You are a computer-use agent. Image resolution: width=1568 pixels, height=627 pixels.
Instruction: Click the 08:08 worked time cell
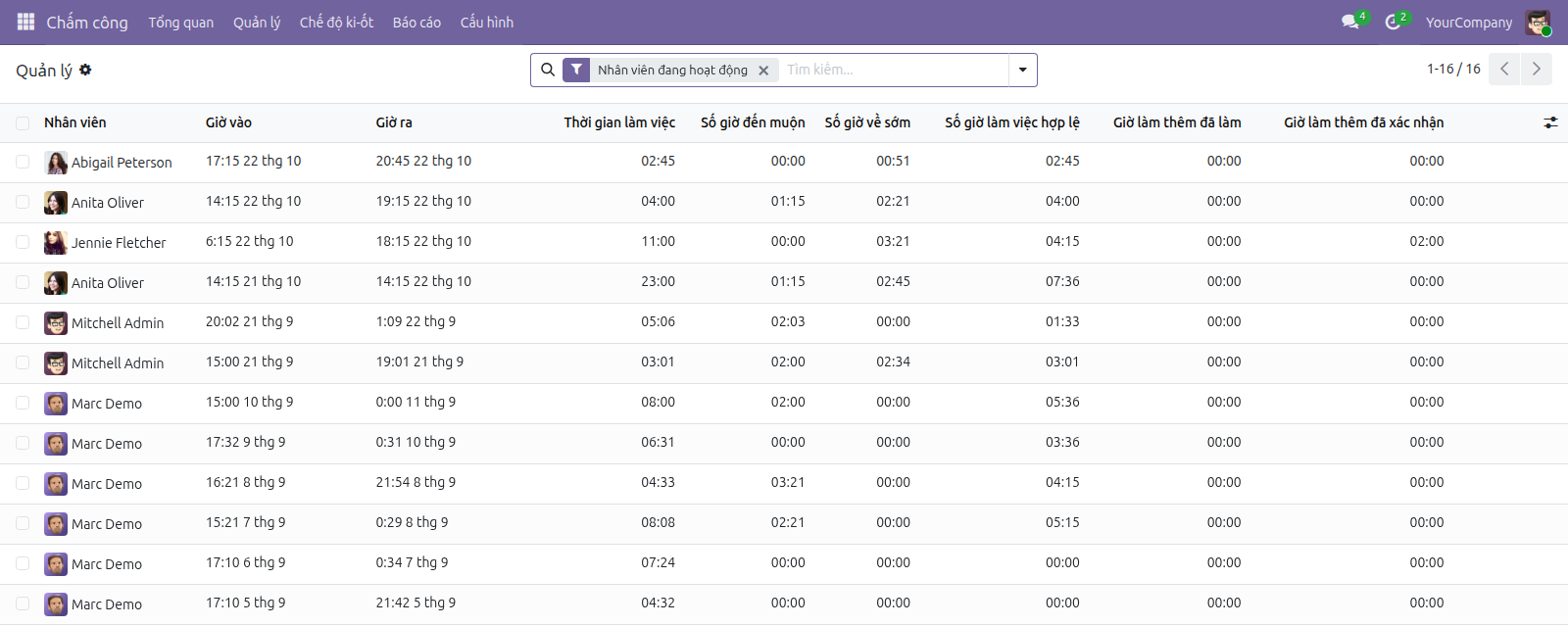pyautogui.click(x=658, y=522)
